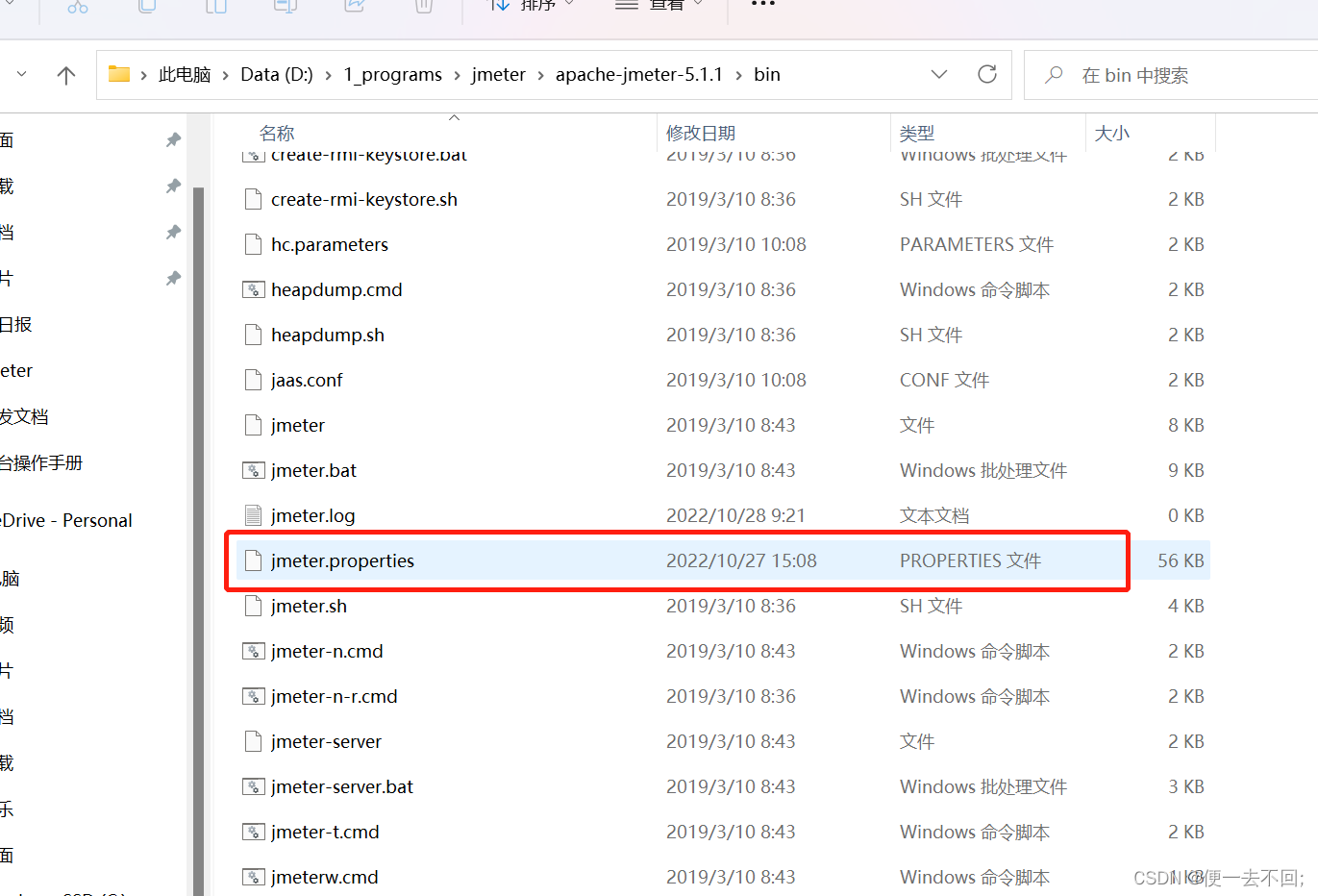Sort files by the 修改日期 column
Image resolution: width=1318 pixels, height=896 pixels.
701,133
